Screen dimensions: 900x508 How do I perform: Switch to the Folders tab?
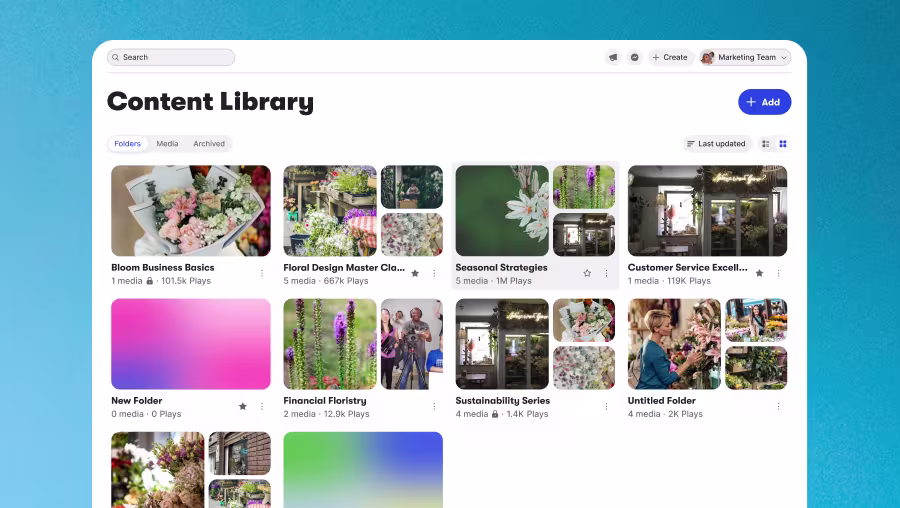pyautogui.click(x=127, y=144)
